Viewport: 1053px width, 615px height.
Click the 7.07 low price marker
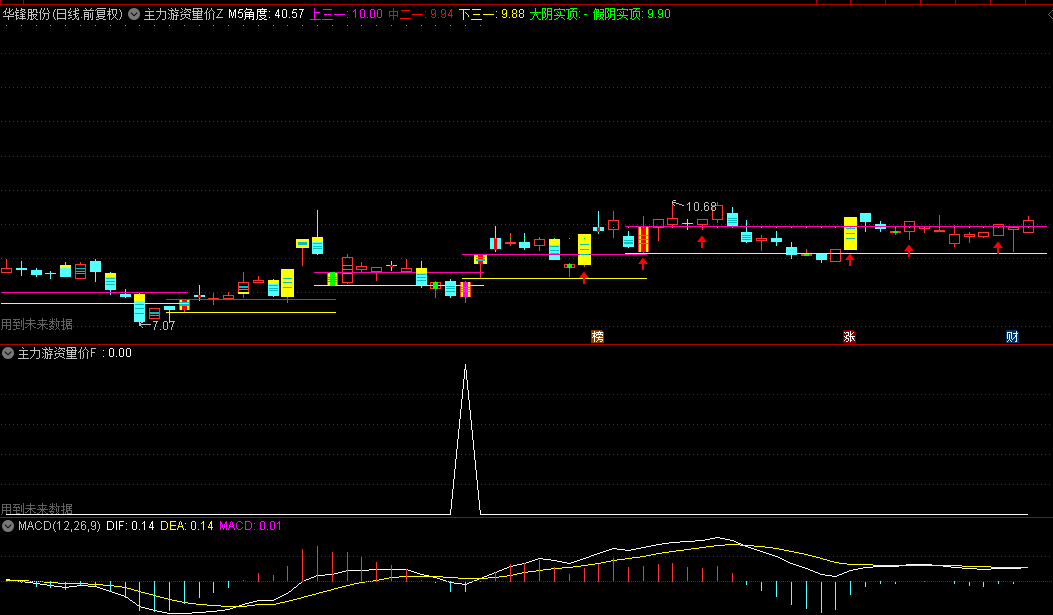coord(159,325)
